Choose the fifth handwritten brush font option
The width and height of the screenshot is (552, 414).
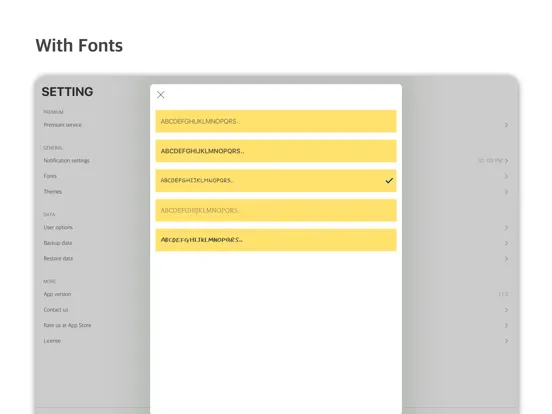276,240
